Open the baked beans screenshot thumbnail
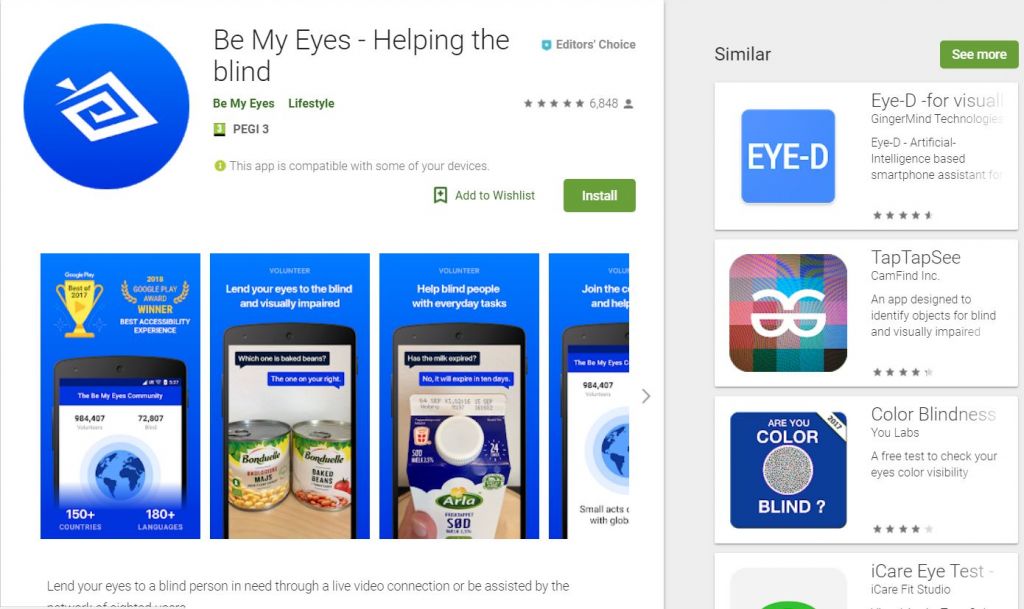 289,396
